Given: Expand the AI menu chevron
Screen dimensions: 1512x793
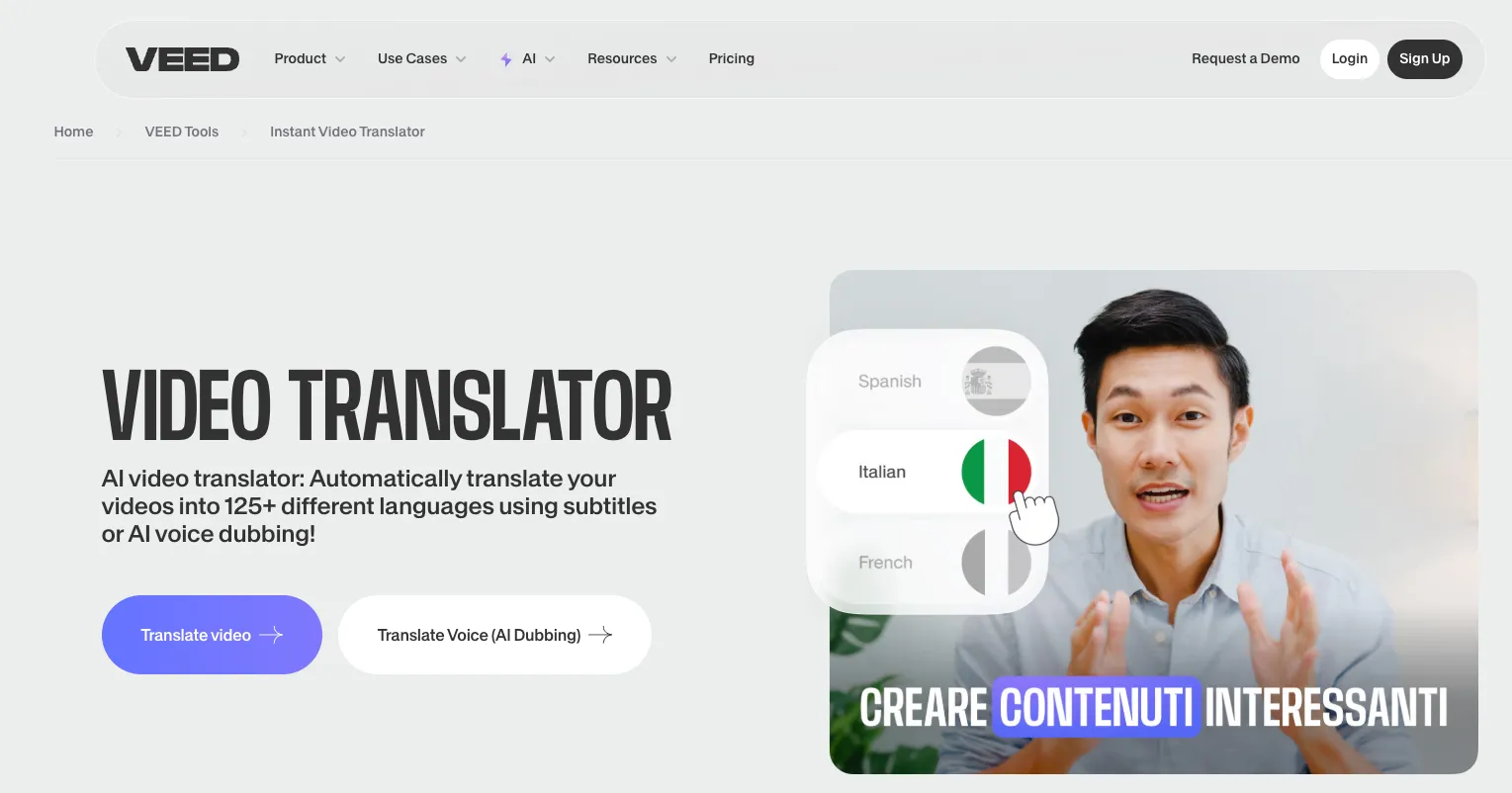Looking at the screenshot, I should [550, 59].
